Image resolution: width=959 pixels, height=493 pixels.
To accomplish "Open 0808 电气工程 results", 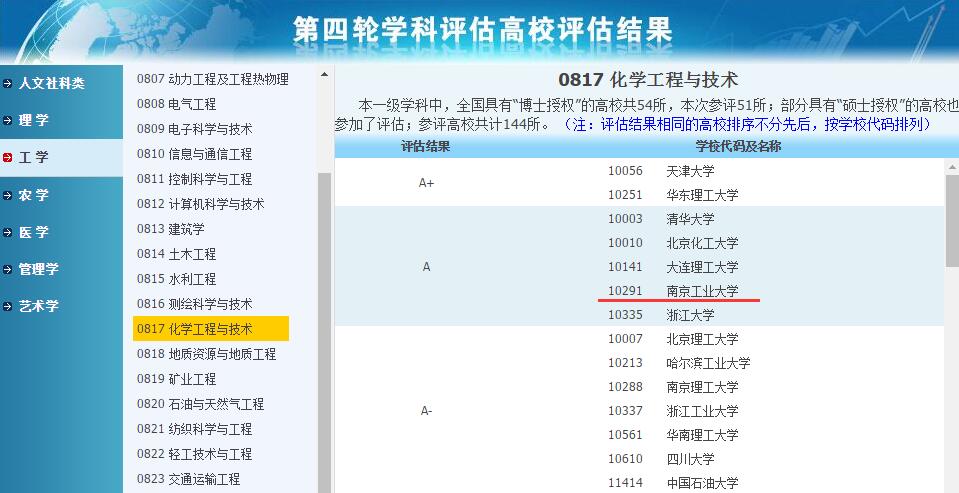I will click(x=176, y=104).
